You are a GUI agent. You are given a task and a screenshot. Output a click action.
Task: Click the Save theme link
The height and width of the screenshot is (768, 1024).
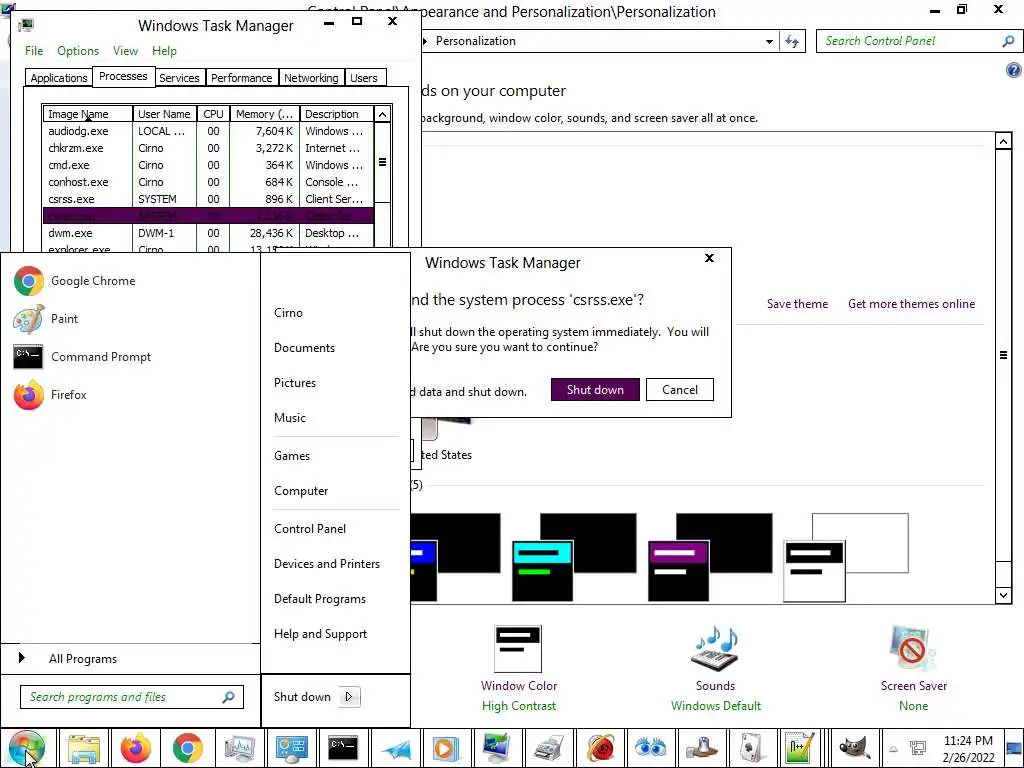[x=797, y=304]
